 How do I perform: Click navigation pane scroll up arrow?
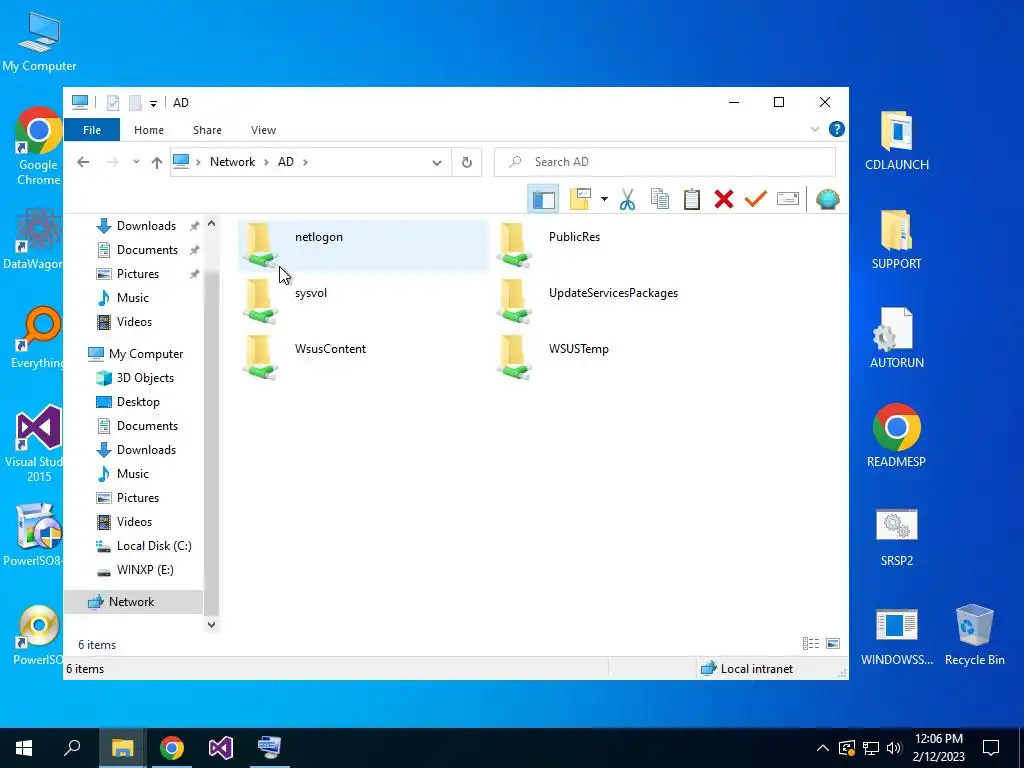tap(212, 223)
